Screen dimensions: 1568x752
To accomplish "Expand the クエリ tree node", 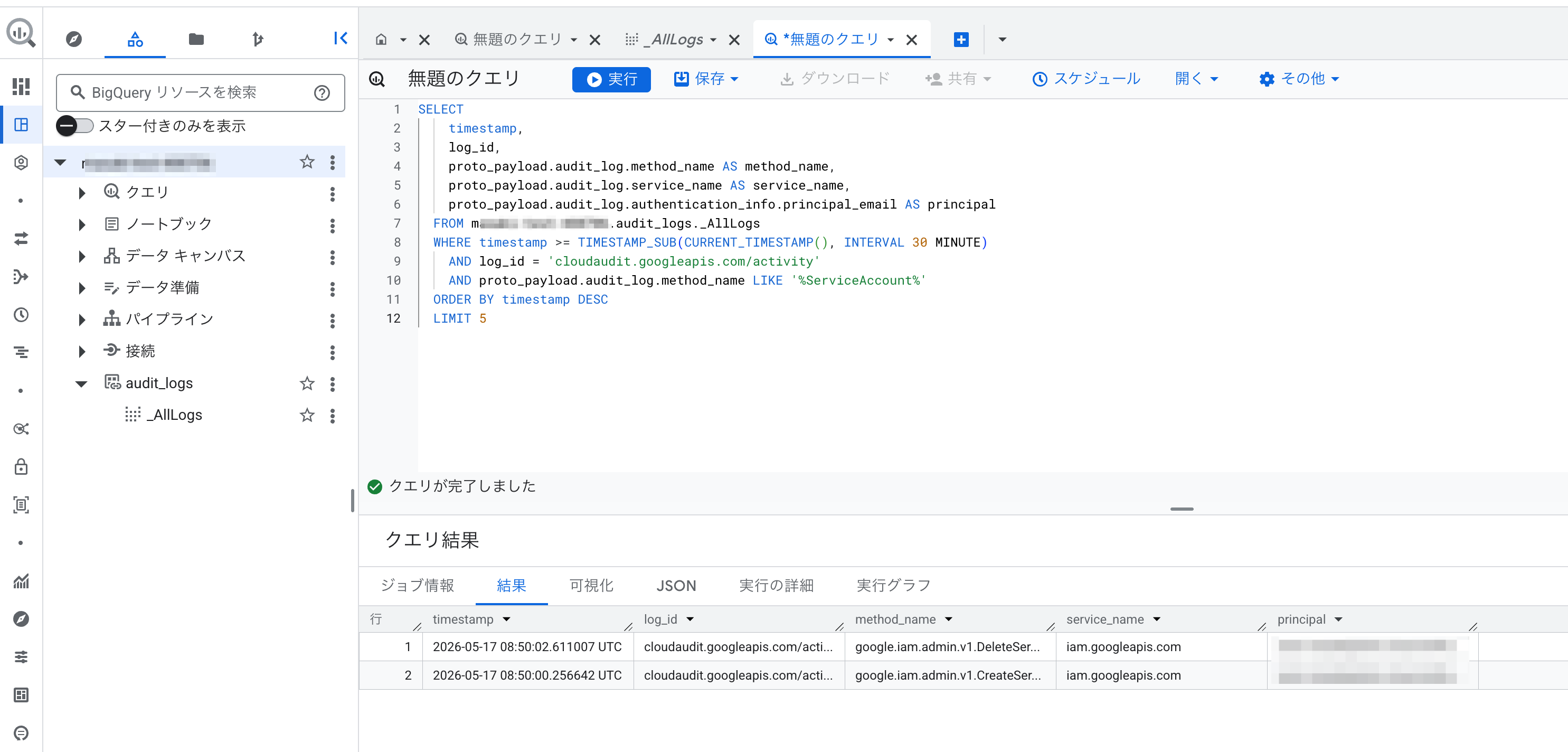I will point(81,194).
